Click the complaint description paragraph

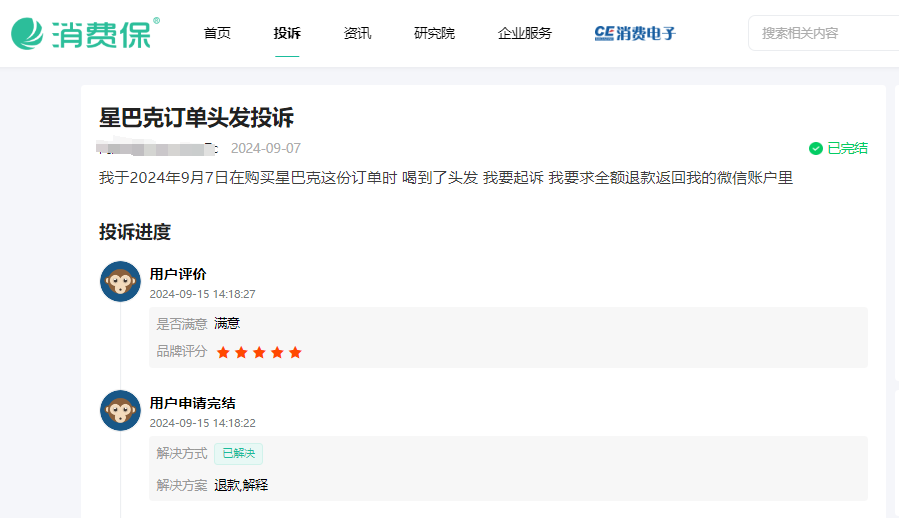(445, 178)
